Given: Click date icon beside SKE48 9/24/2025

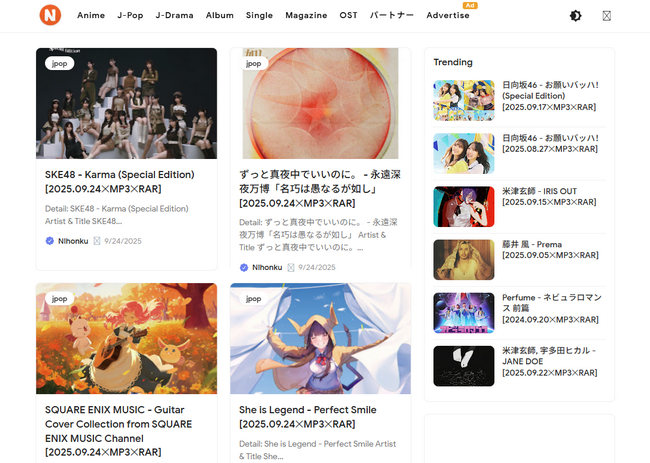Looking at the screenshot, I should point(97,241).
